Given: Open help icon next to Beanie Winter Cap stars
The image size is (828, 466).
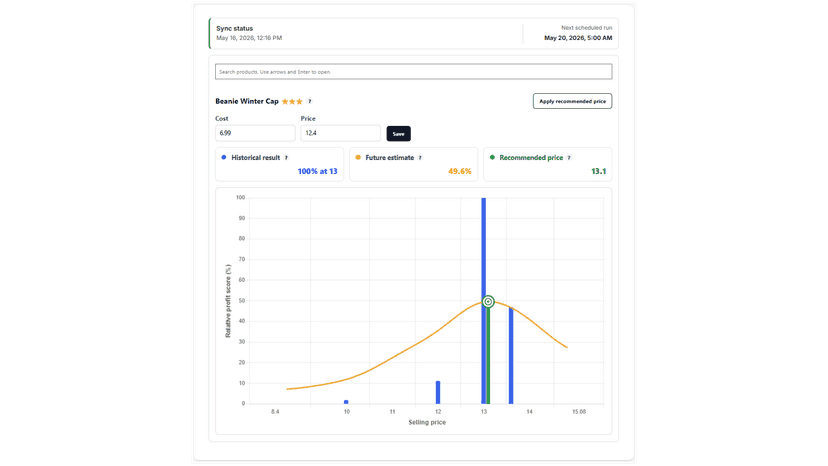Looking at the screenshot, I should (309, 101).
